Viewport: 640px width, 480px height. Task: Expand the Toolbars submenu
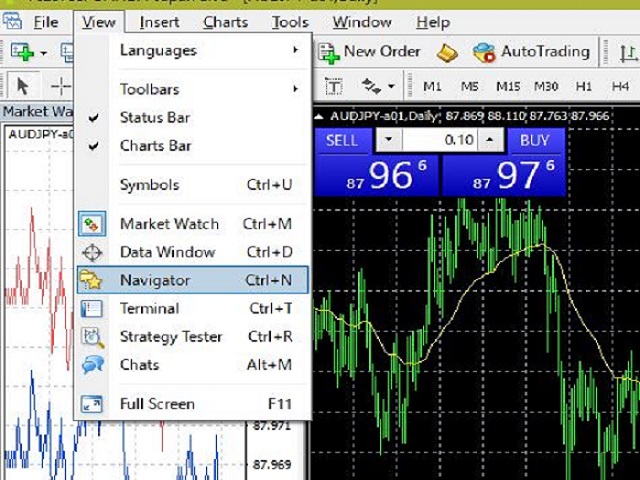pyautogui.click(x=192, y=89)
